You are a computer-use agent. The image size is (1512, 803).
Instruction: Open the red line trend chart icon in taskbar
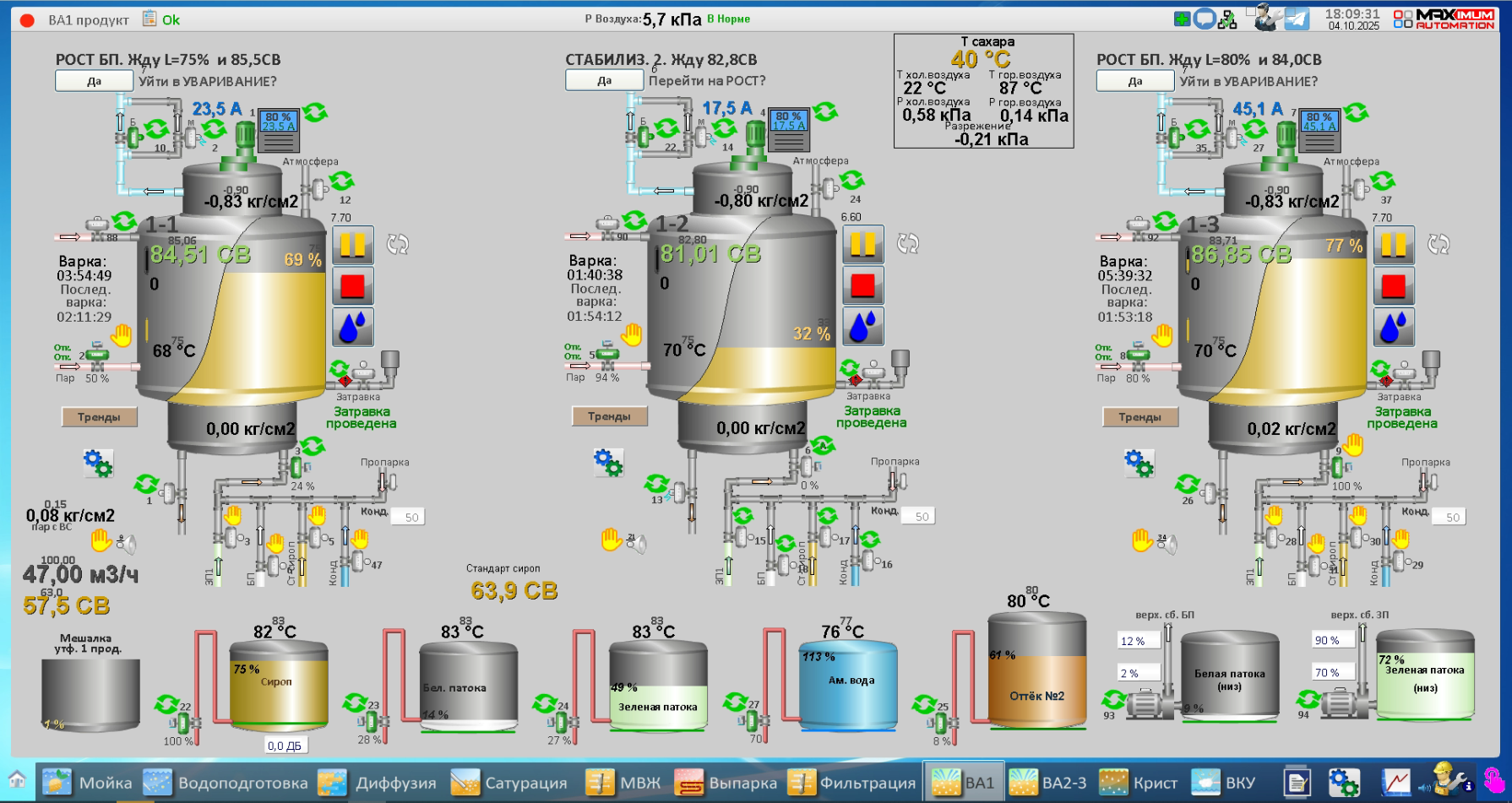(x=1395, y=783)
